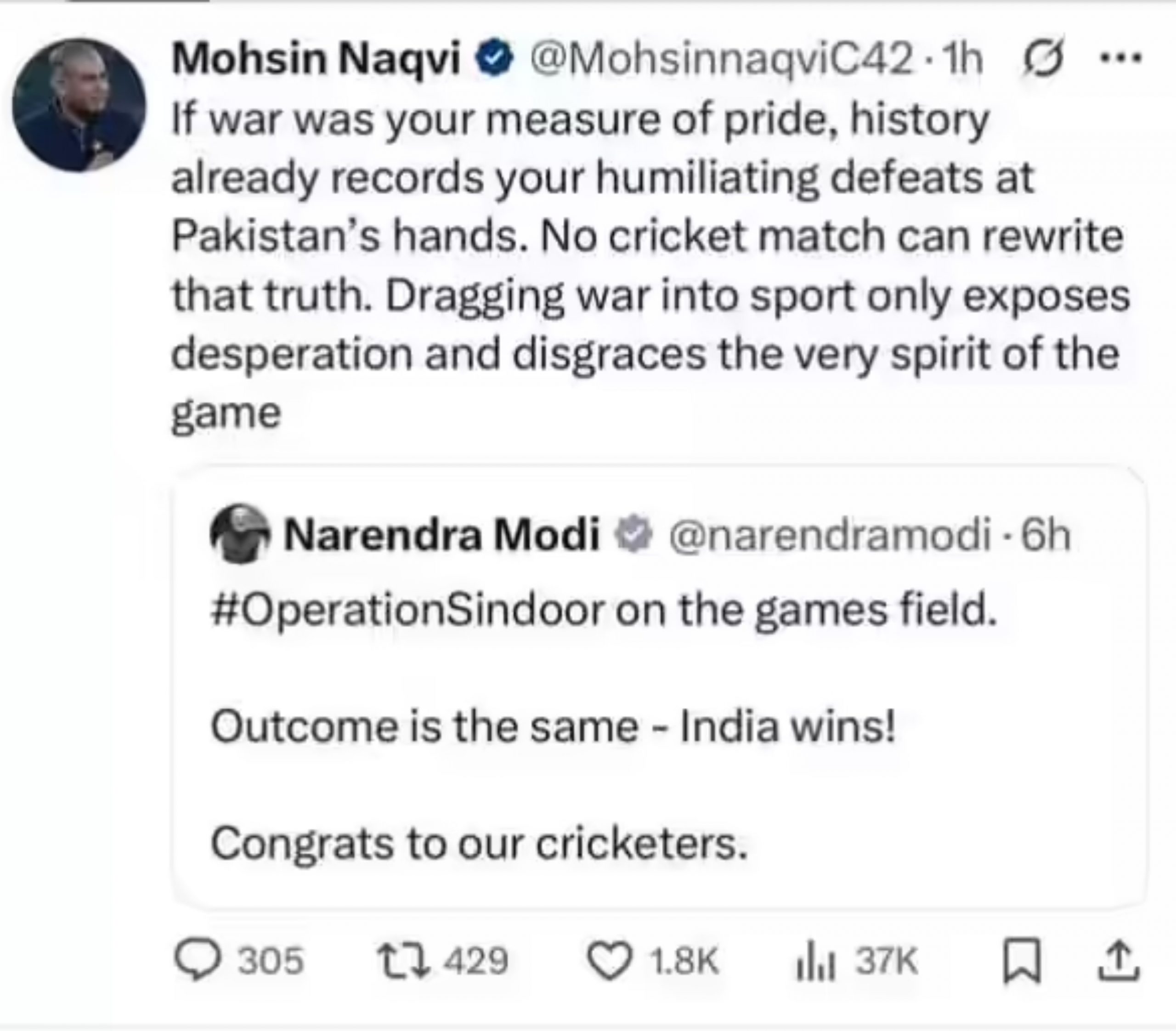Click the Mohsin Naqvi display name
The width and height of the screenshot is (1176, 1031).
[316, 59]
